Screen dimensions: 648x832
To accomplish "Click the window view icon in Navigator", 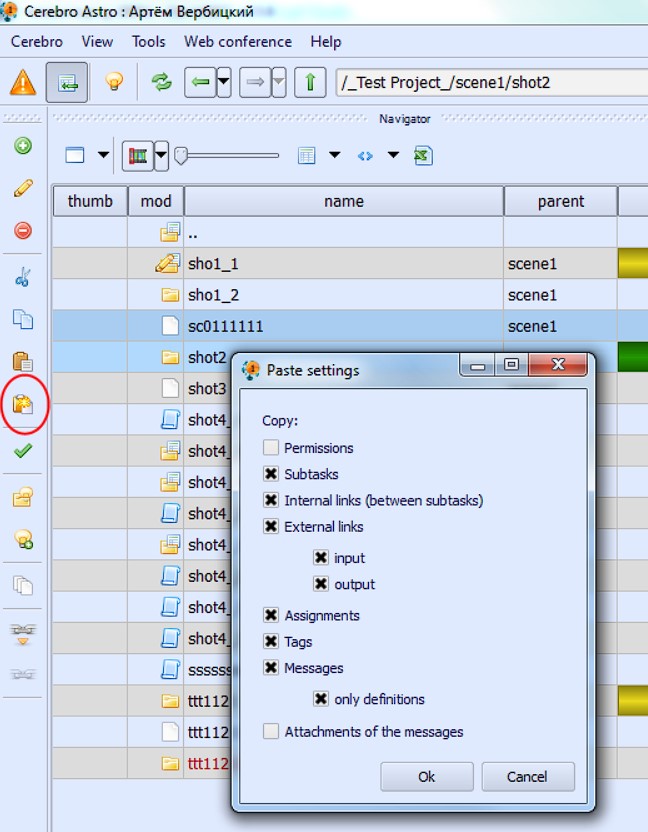I will [x=75, y=155].
